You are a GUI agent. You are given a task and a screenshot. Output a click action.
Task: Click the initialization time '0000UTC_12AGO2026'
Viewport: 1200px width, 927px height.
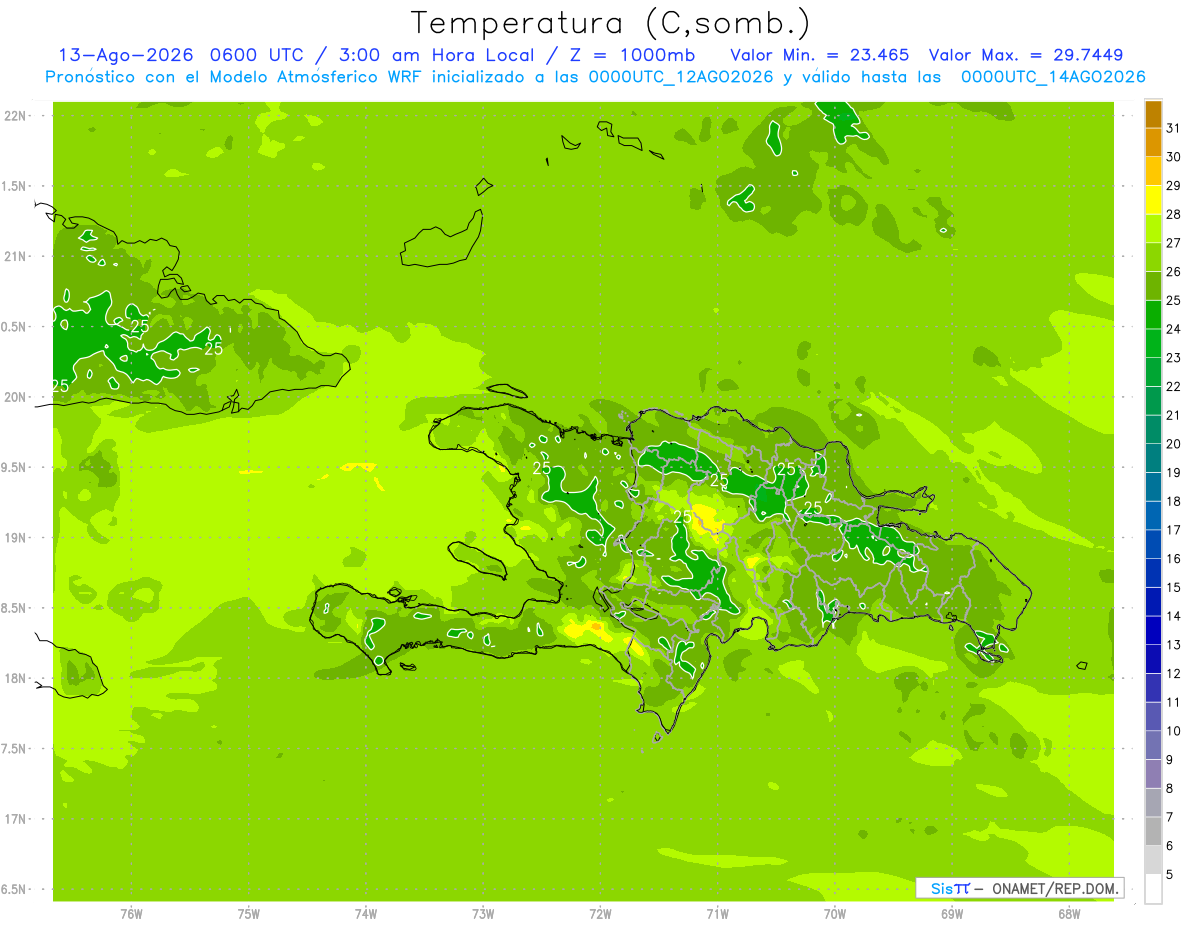pyautogui.click(x=681, y=76)
